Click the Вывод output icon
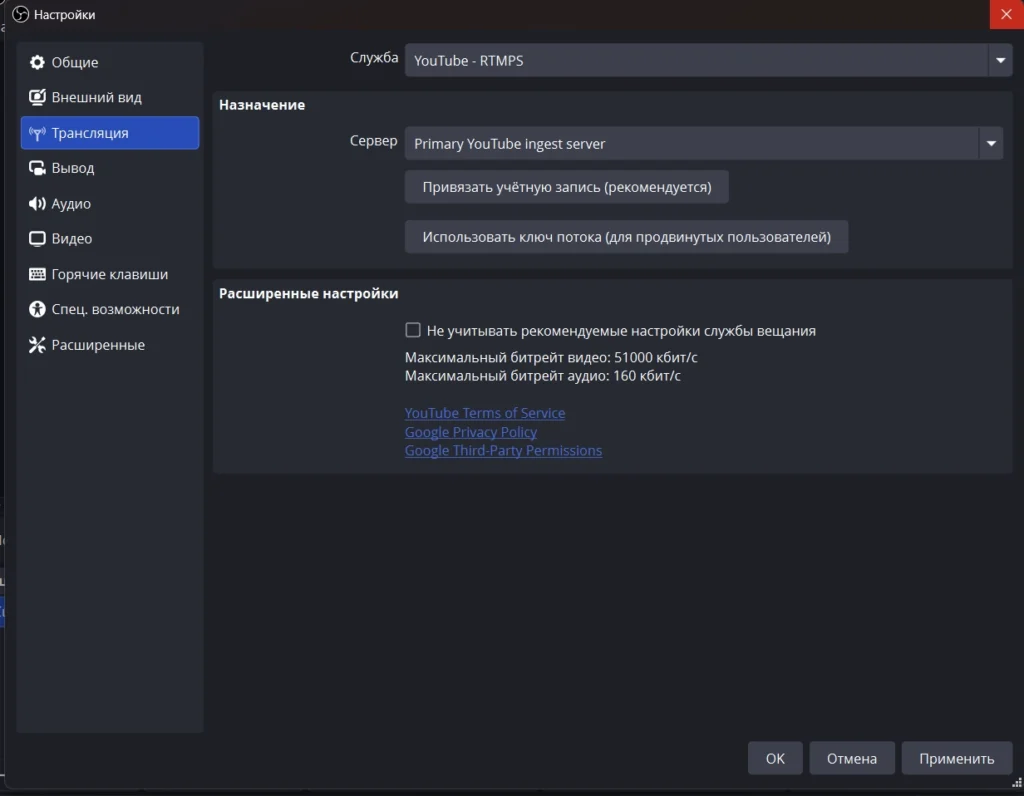This screenshot has width=1024, height=796. click(37, 168)
